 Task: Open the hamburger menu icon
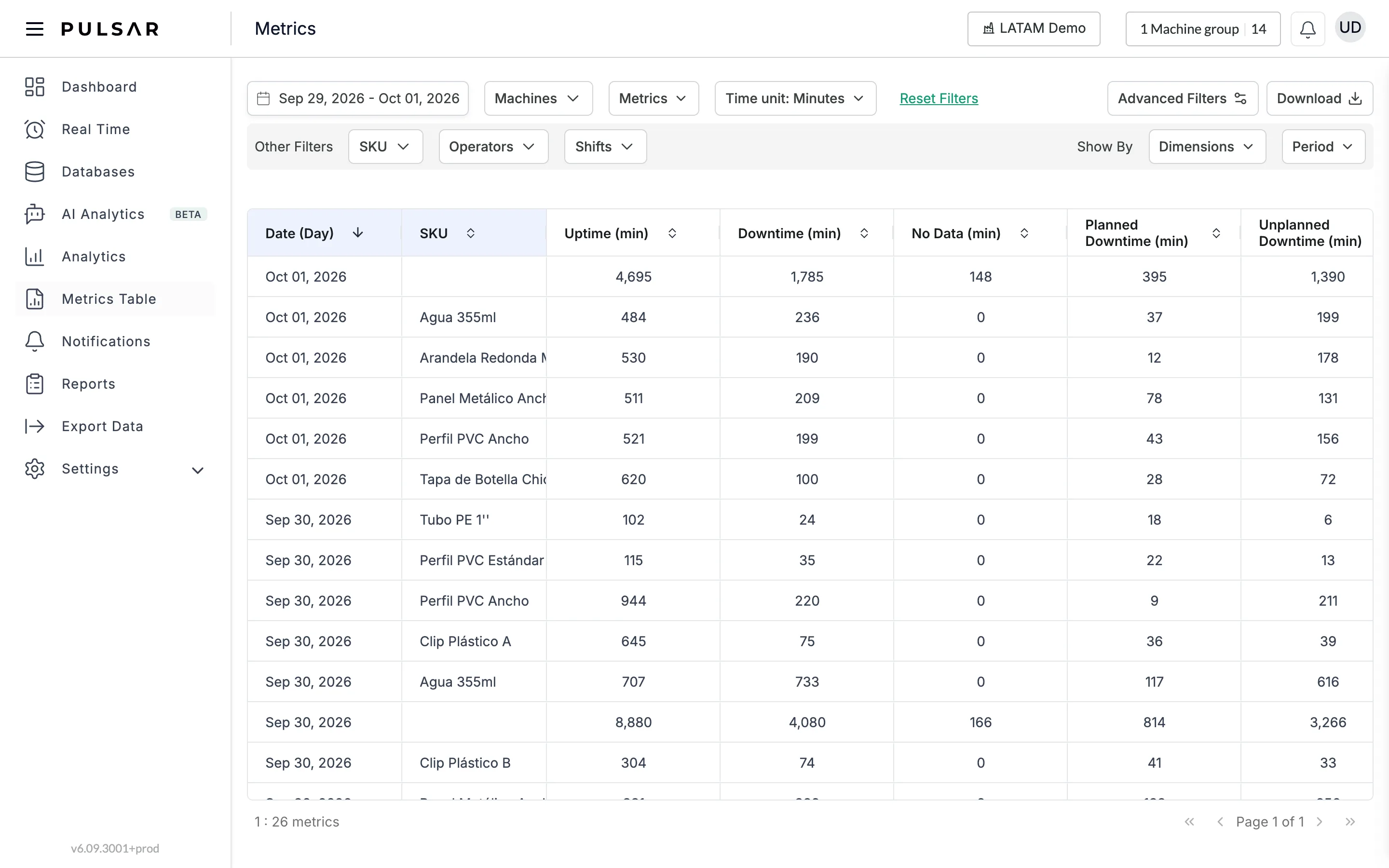click(34, 29)
